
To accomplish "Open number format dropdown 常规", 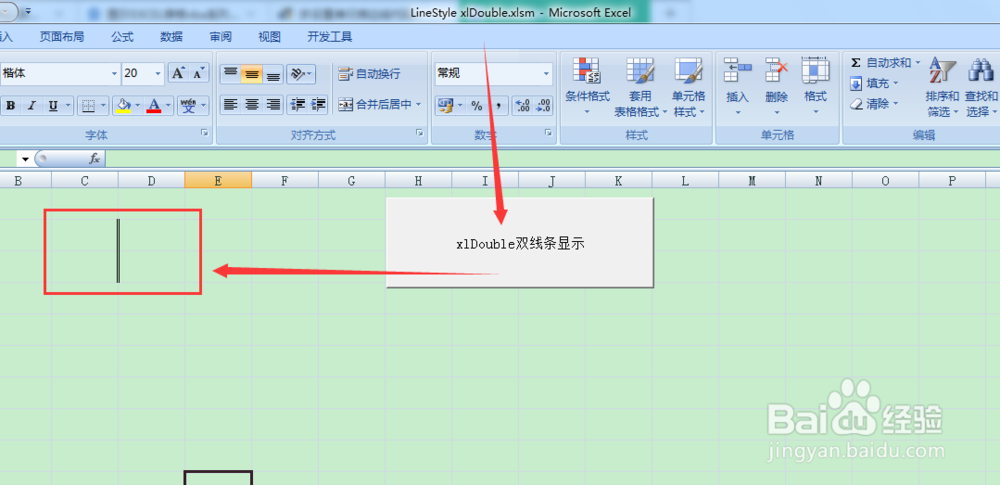I will tap(493, 73).
